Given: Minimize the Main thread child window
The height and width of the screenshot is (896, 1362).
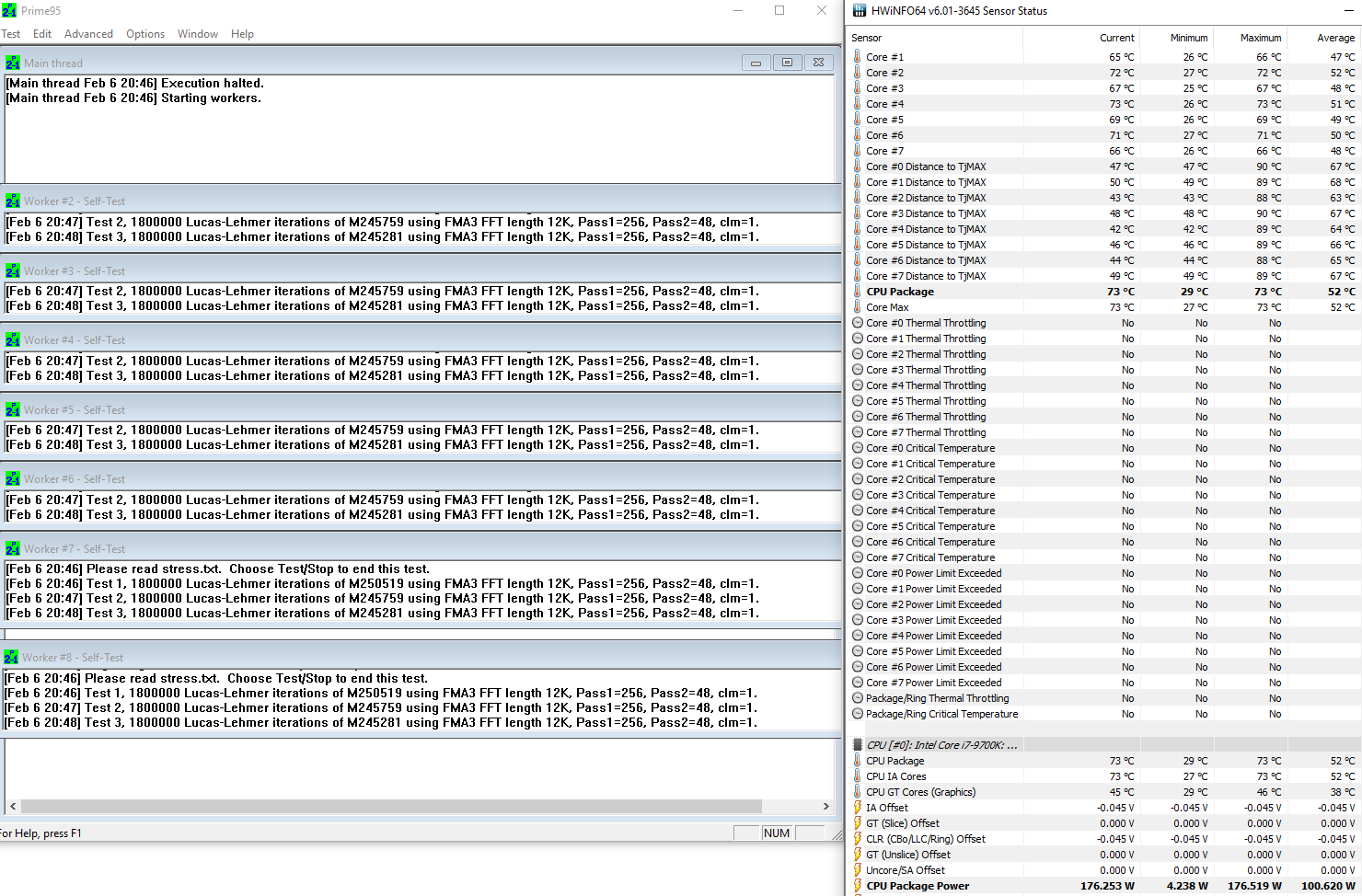Looking at the screenshot, I should [x=756, y=63].
